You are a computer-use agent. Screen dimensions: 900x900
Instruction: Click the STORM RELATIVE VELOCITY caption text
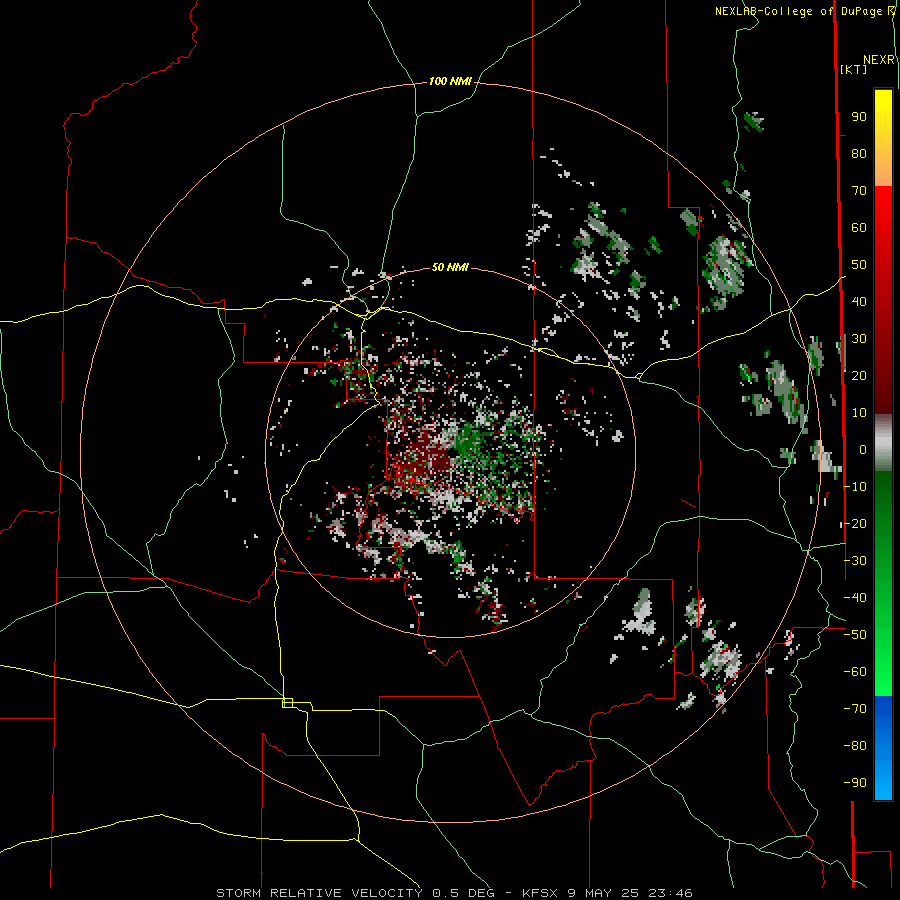click(319, 893)
